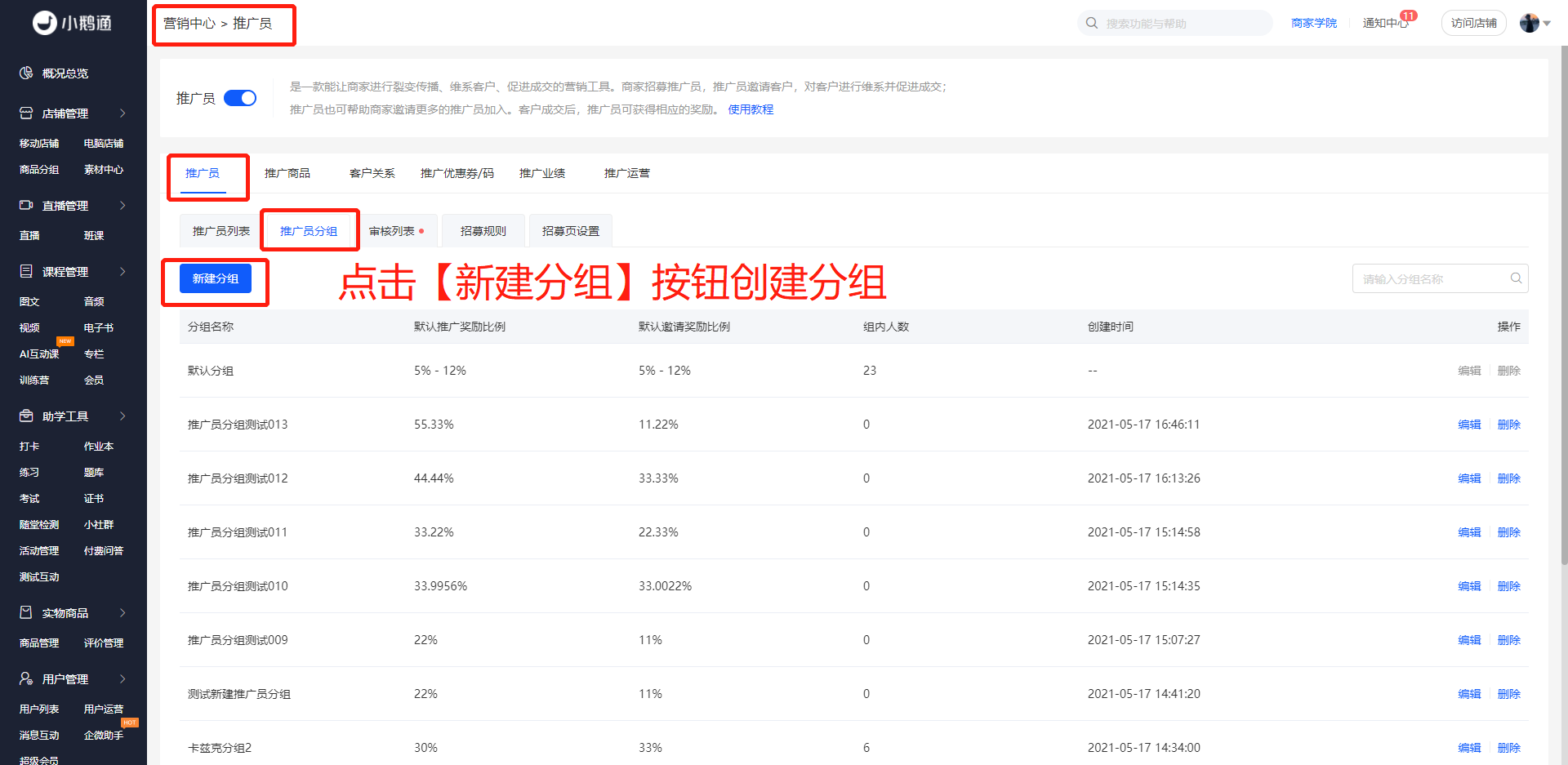Open 移动店铺 in sidebar
1568x765 pixels.
[x=39, y=143]
